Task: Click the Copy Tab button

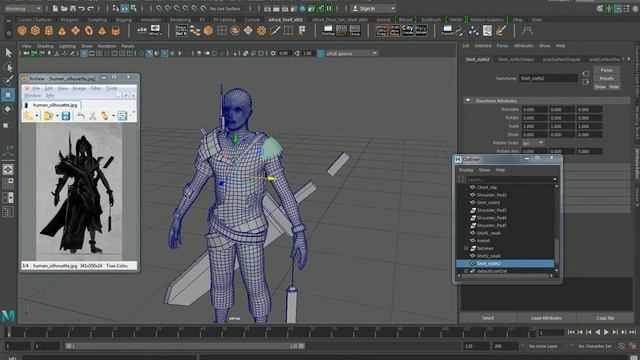Action: click(605, 318)
